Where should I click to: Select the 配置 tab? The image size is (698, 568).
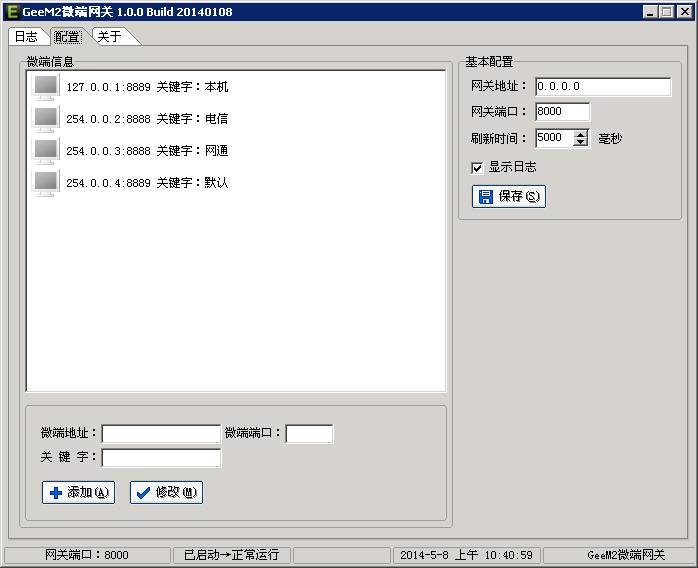pos(67,37)
